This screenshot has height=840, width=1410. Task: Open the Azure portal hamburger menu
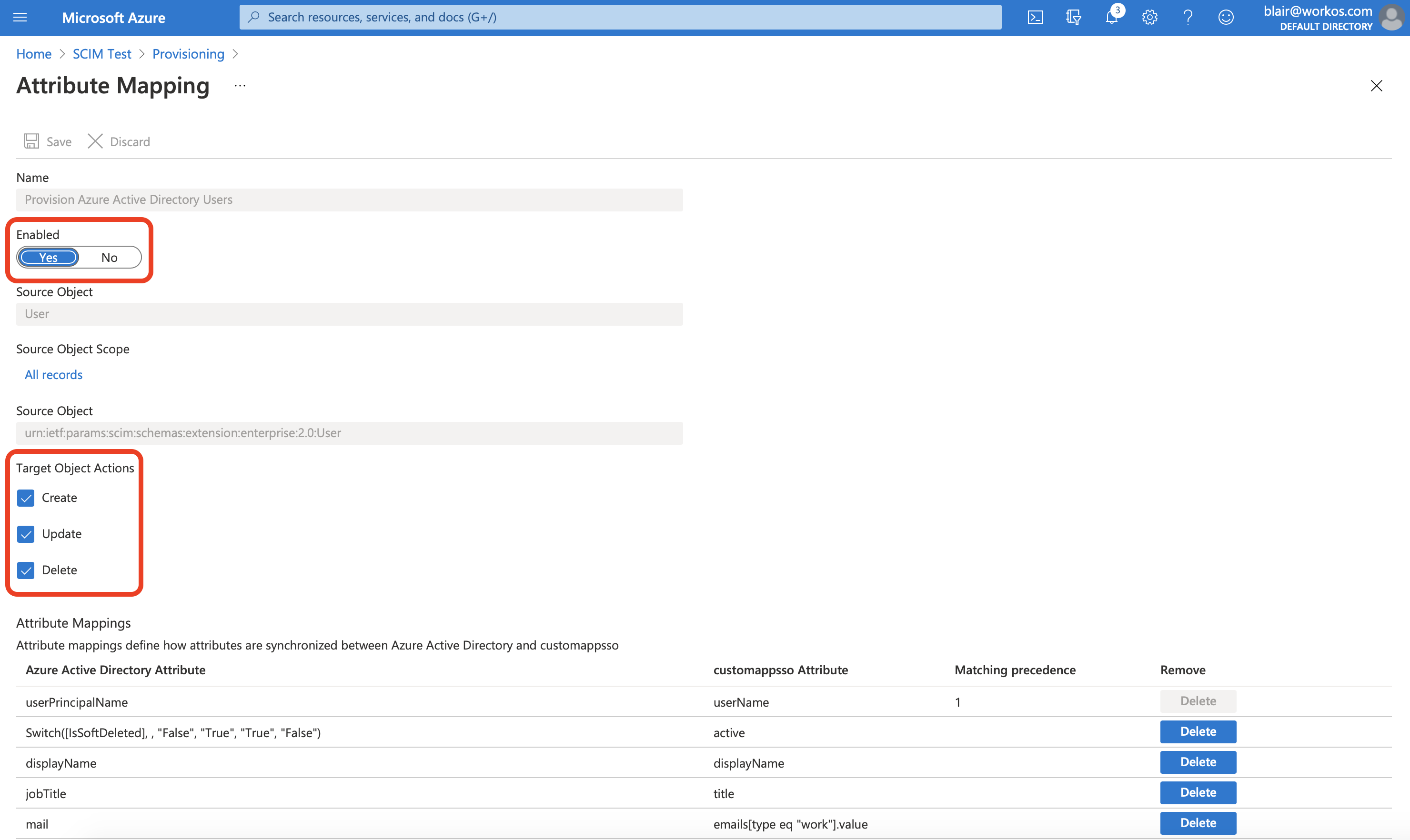pyautogui.click(x=20, y=17)
